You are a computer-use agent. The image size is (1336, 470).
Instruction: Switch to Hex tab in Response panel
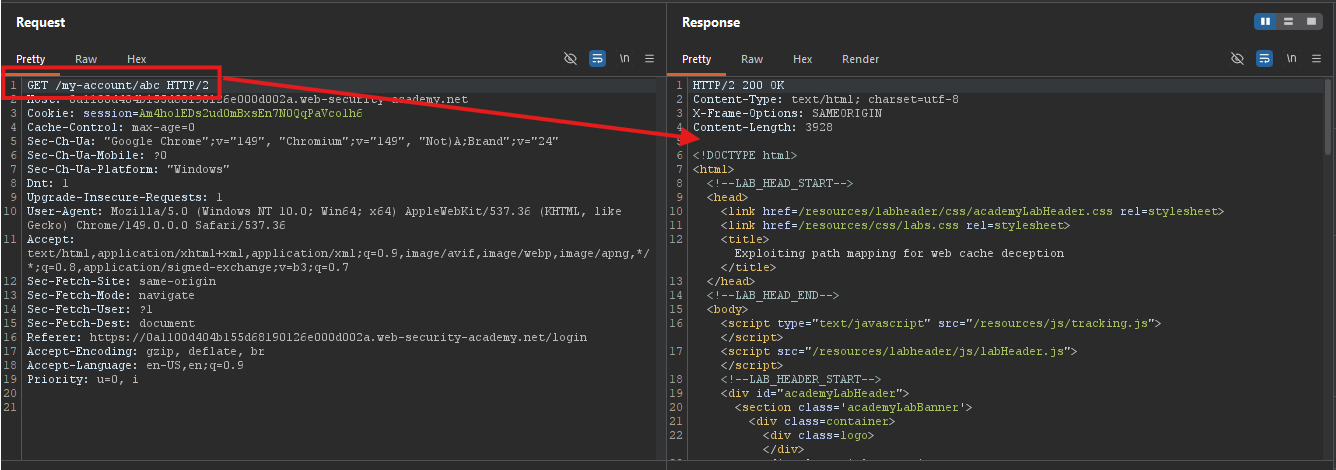click(802, 59)
